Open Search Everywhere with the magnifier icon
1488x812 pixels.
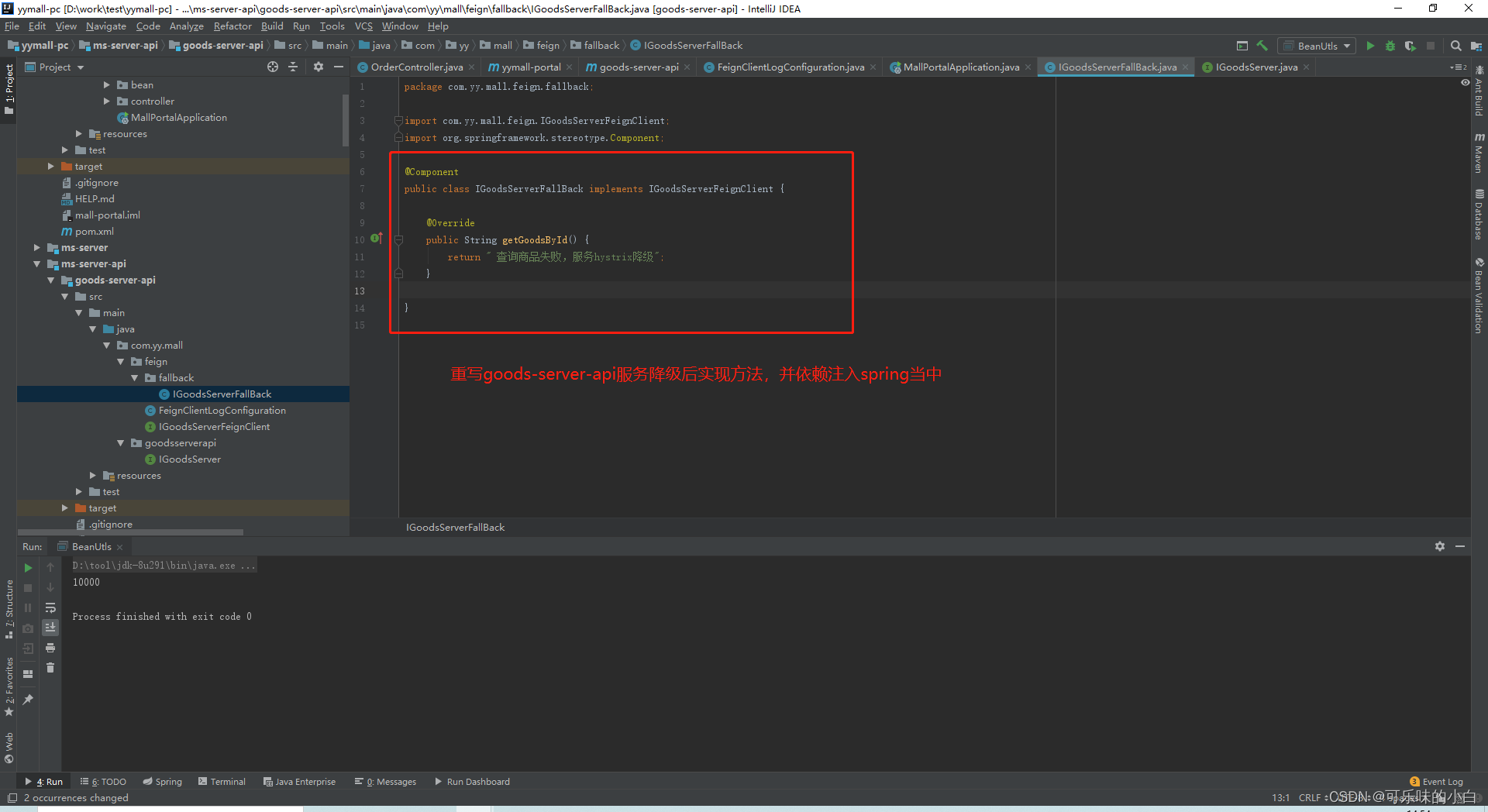[1455, 46]
